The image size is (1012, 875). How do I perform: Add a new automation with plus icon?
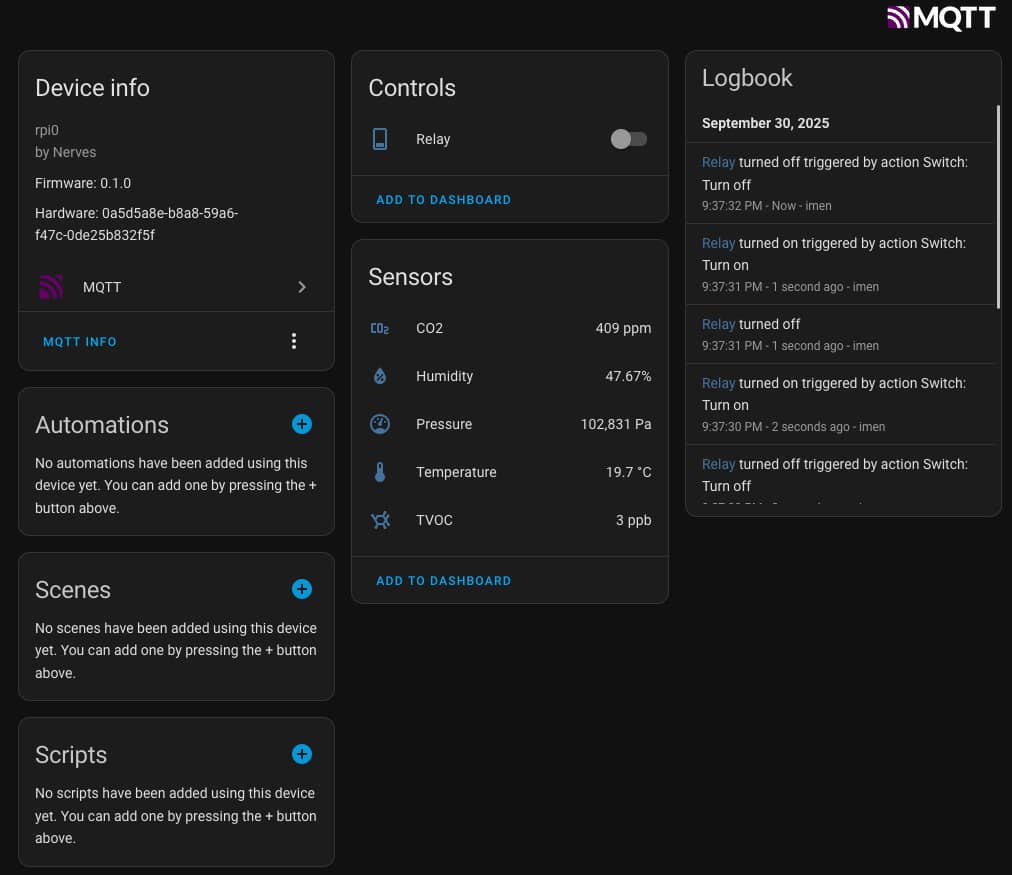click(302, 424)
